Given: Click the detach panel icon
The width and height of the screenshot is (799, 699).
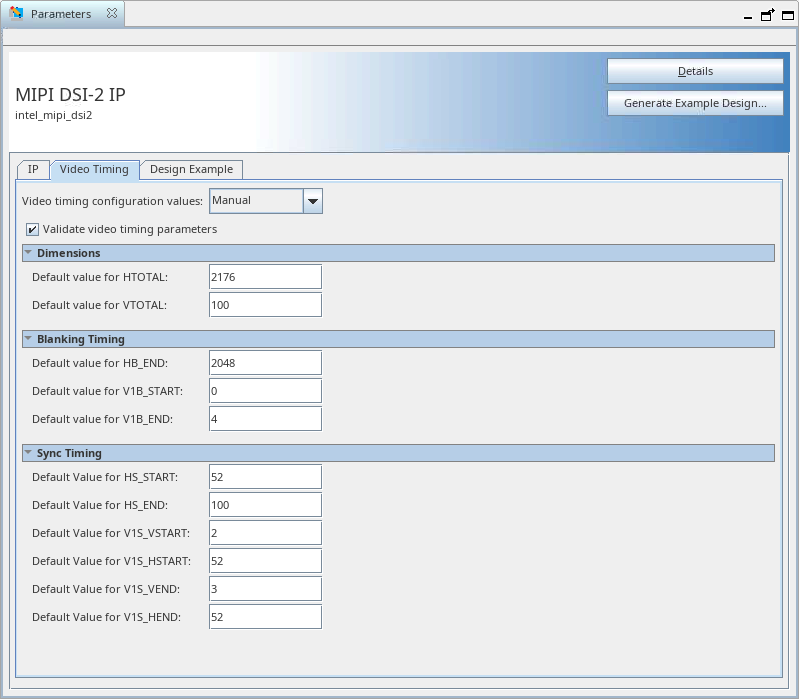Looking at the screenshot, I should (x=767, y=15).
